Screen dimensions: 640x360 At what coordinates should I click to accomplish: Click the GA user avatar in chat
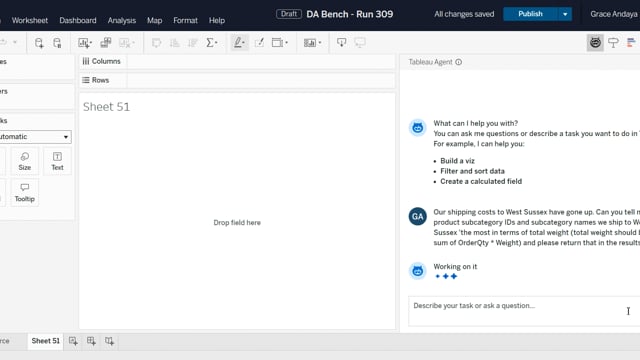[x=418, y=216]
